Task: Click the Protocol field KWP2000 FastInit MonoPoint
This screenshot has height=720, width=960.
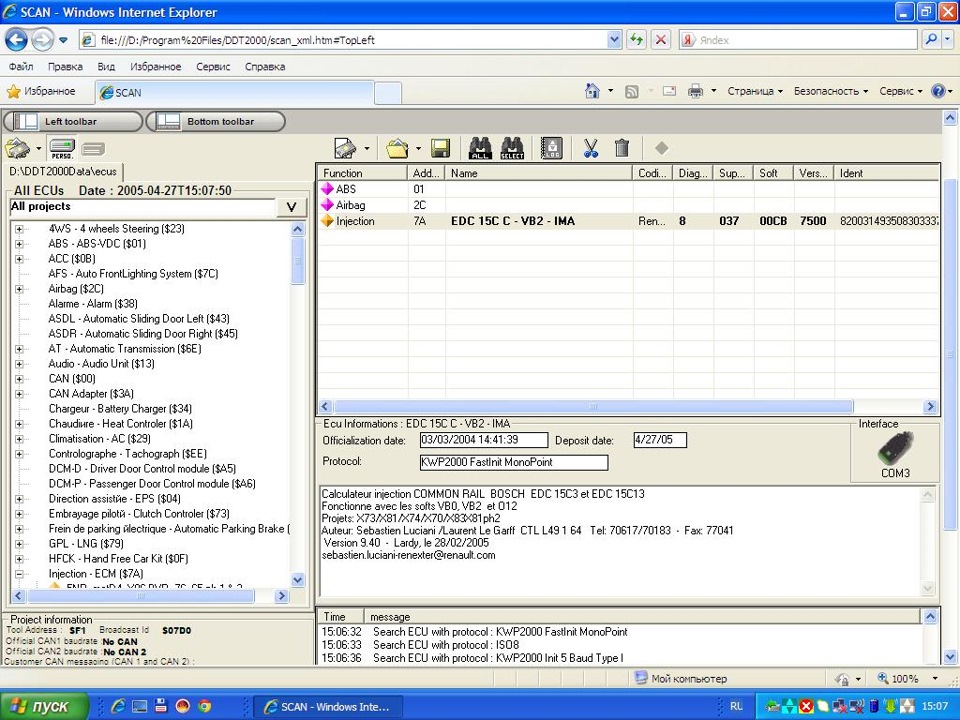Action: click(x=514, y=462)
